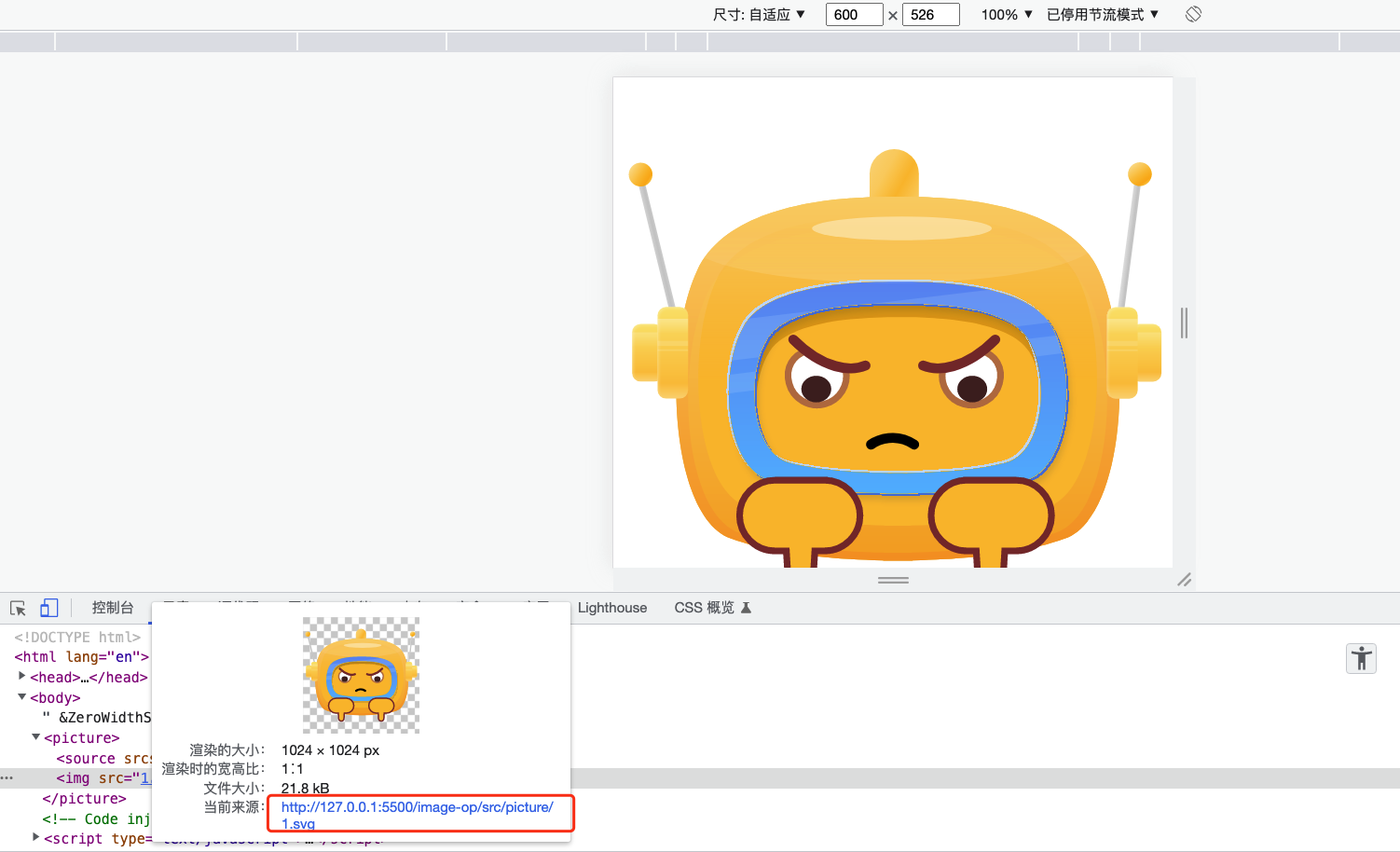Grab the right-edge viewport resize handle

(x=1184, y=323)
